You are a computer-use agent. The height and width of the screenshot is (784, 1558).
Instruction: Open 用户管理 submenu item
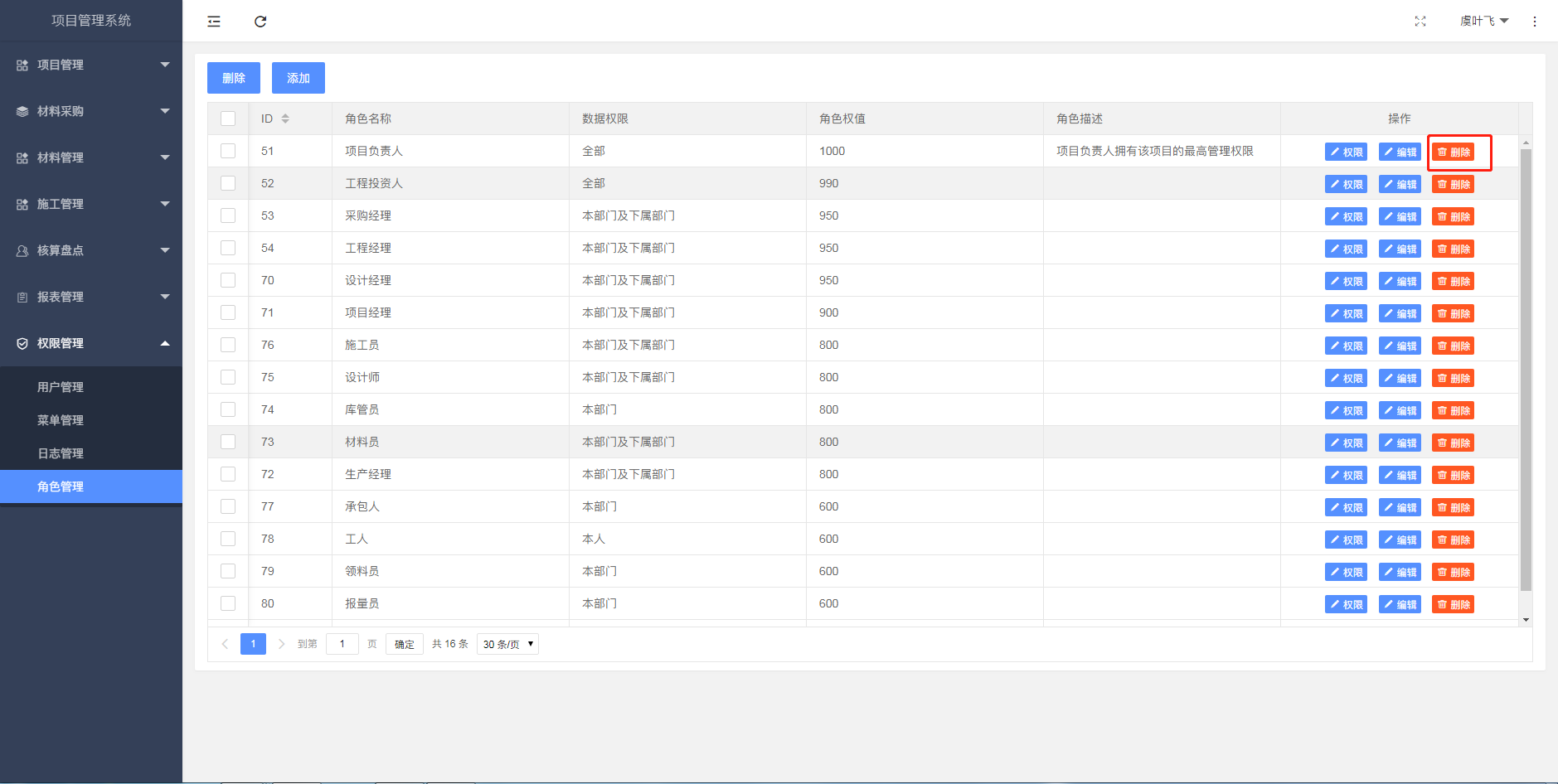pyautogui.click(x=91, y=387)
